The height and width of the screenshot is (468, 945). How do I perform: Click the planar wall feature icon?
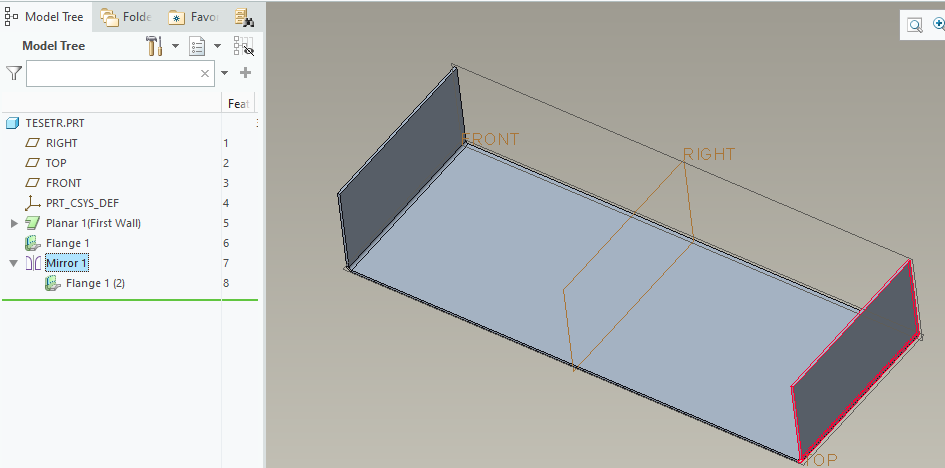[x=33, y=223]
